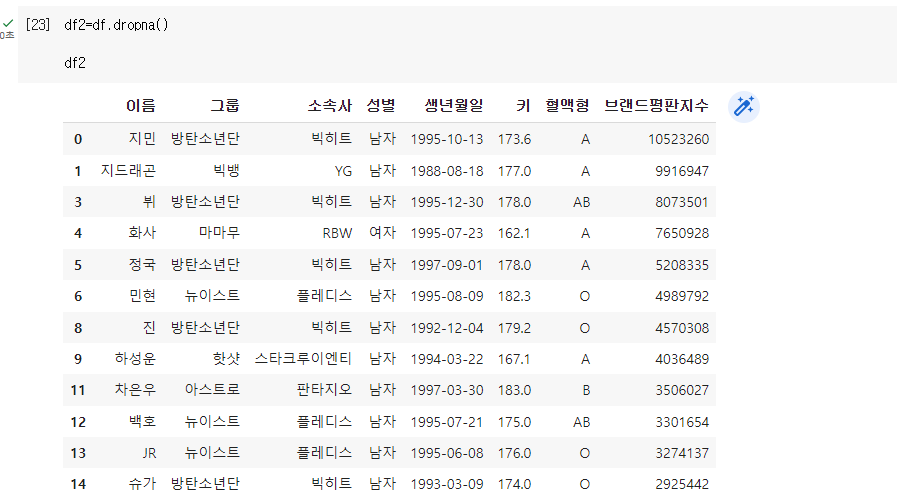Click the brand index value 2925442
Viewport: 901px width, 499px height.
coord(682,485)
